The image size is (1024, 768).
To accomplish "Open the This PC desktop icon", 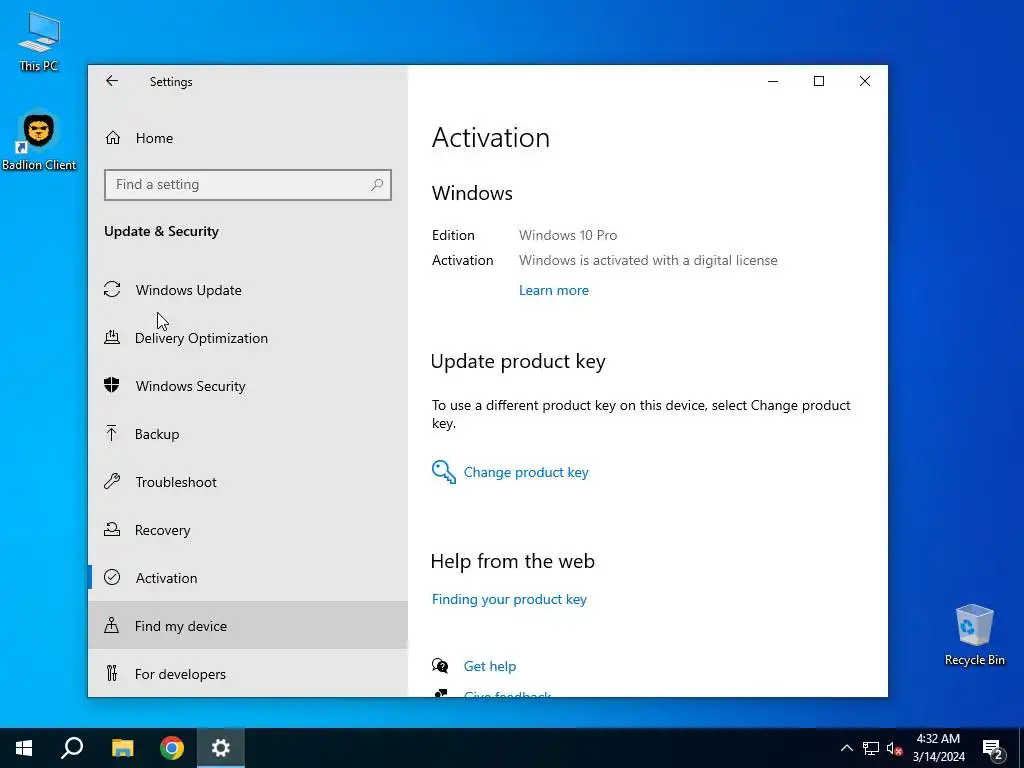I will coord(39,41).
